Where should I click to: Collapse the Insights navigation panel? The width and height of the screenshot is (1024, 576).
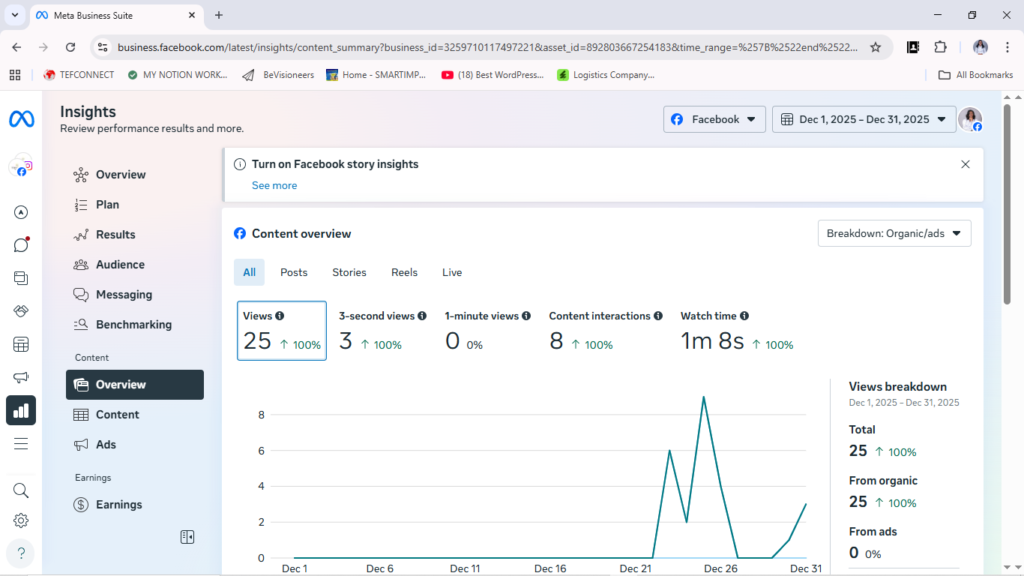(187, 537)
